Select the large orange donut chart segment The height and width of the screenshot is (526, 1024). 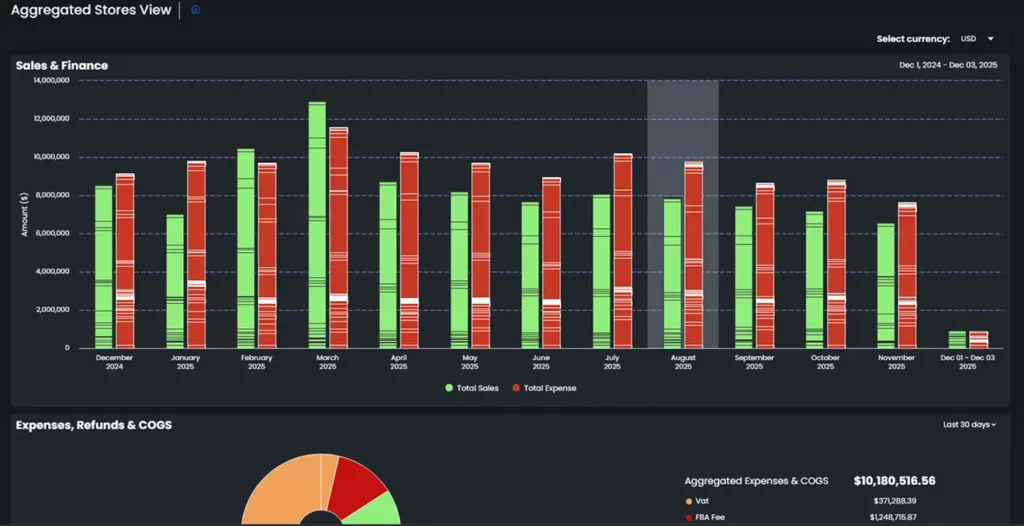280,490
